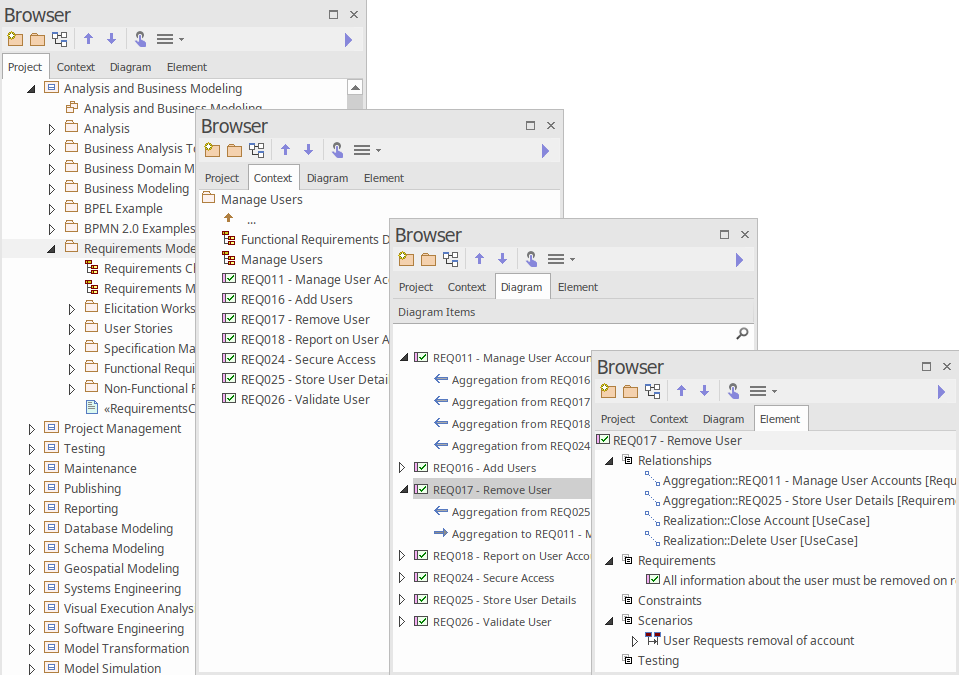This screenshot has width=959, height=675.
Task: Expand the Project Management tree node
Action: tap(32, 429)
